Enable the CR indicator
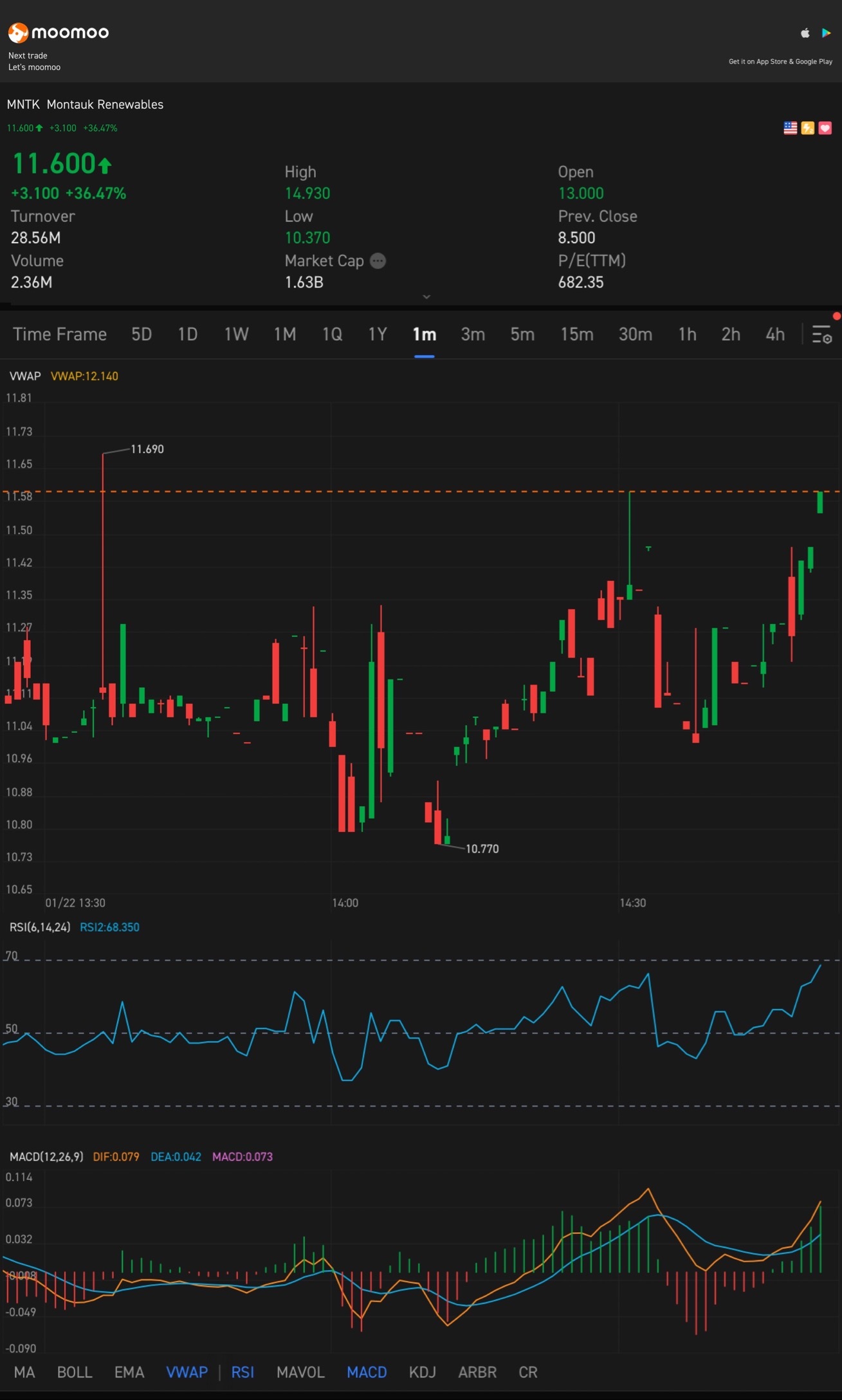Image resolution: width=842 pixels, height=1400 pixels. [x=528, y=1372]
